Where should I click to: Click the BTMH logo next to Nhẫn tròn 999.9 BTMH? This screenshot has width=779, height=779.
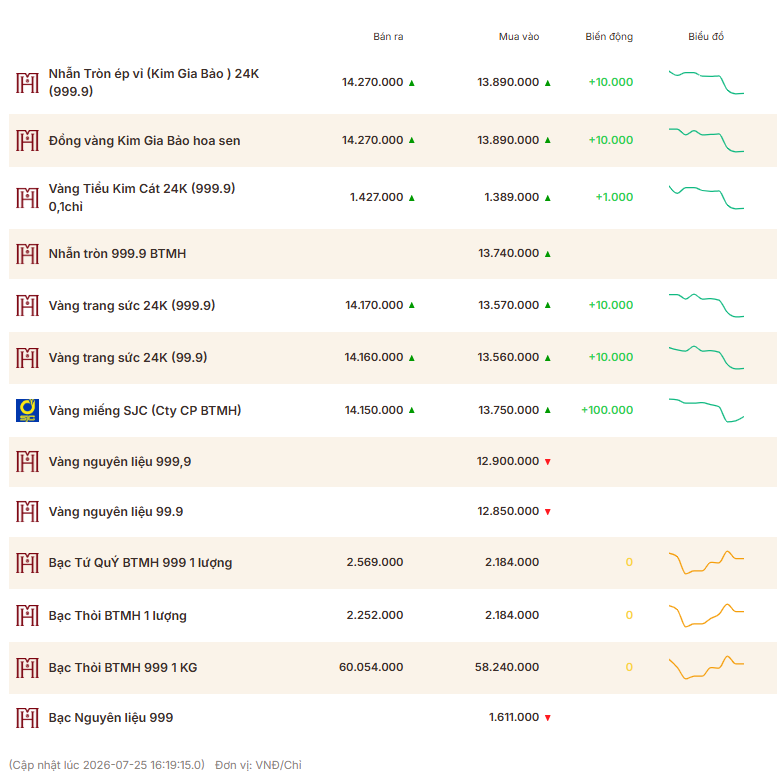pyautogui.click(x=27, y=254)
